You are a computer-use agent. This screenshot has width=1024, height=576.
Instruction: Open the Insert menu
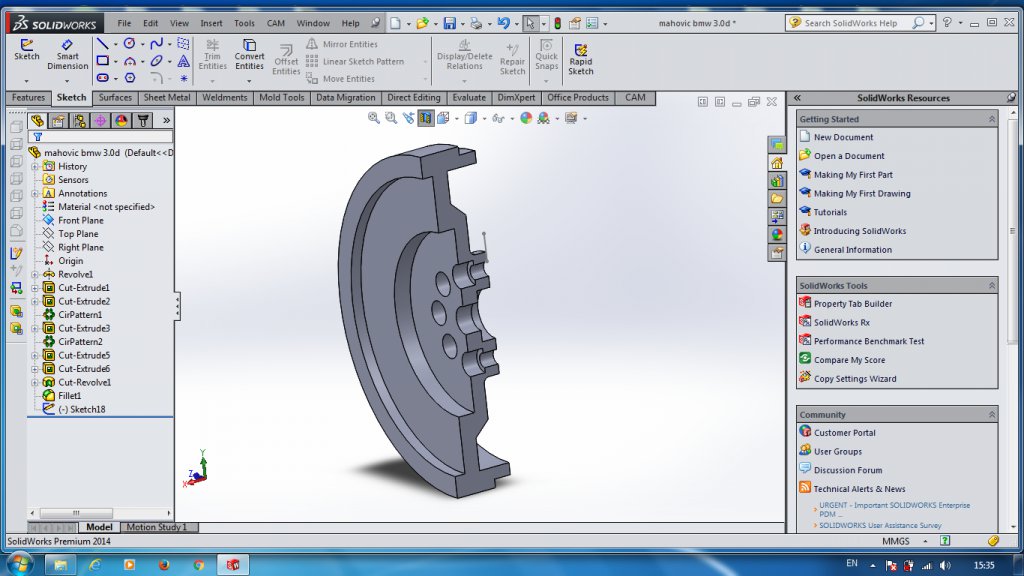tap(211, 23)
